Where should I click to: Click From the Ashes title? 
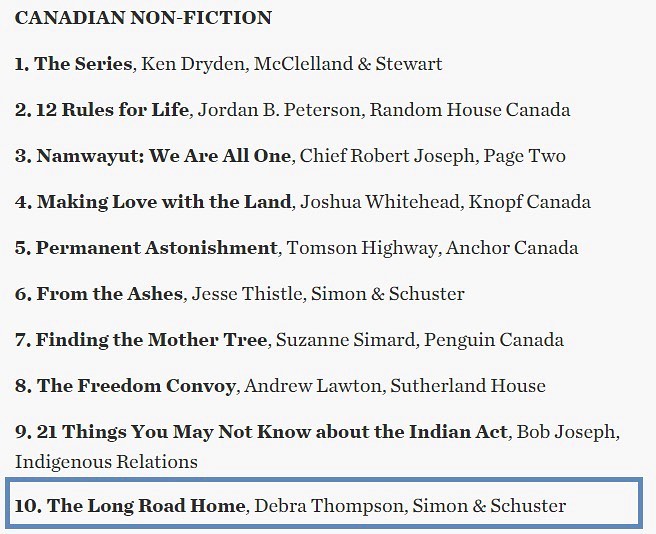click(x=110, y=294)
